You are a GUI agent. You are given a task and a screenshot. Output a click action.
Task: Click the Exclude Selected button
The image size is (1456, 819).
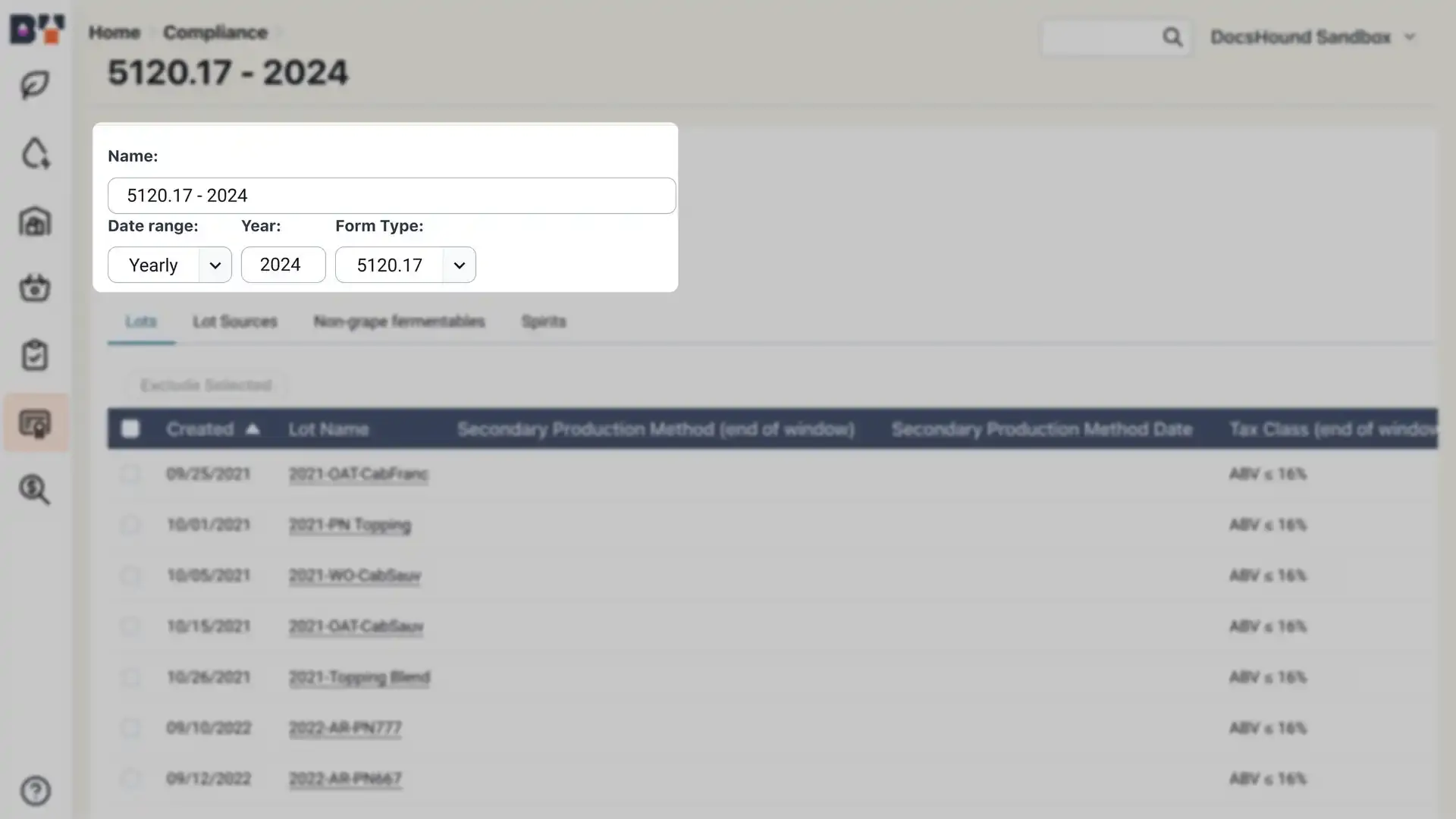click(204, 385)
